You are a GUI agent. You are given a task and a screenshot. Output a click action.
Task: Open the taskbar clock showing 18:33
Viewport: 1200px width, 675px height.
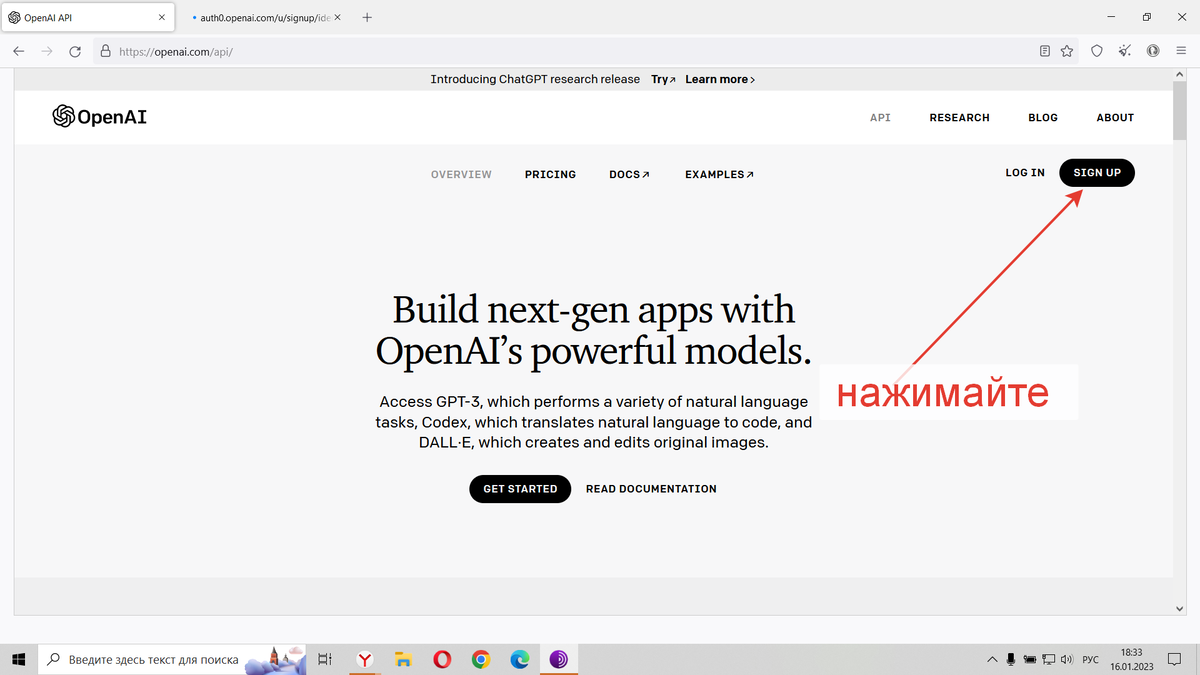(1132, 659)
